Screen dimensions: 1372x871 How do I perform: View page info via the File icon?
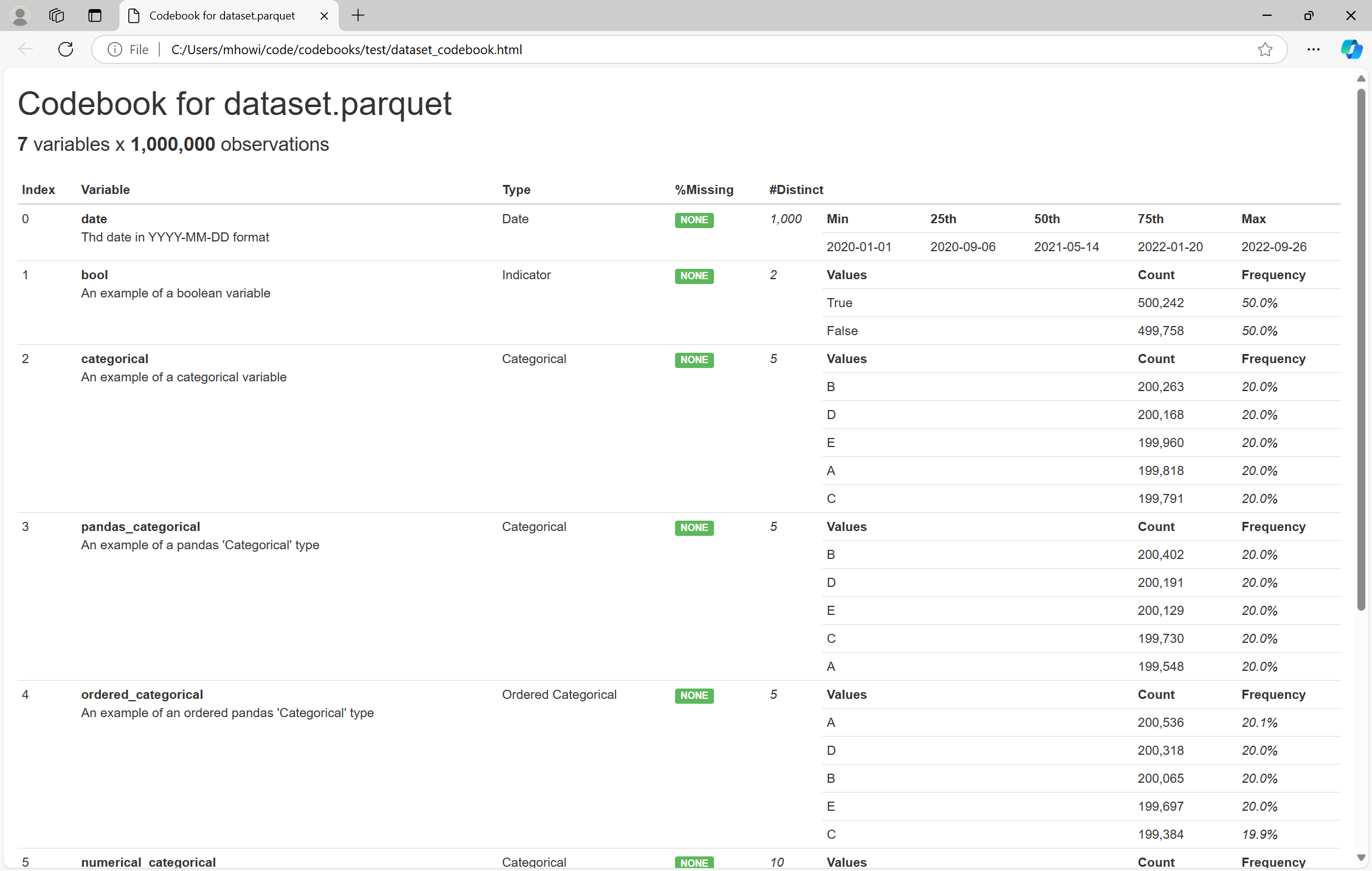(115, 49)
